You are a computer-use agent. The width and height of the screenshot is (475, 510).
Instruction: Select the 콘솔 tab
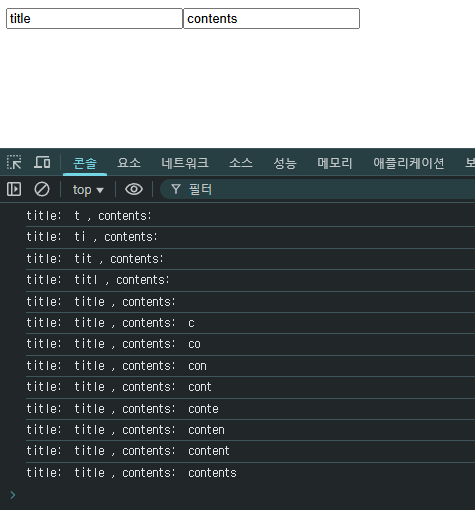click(x=85, y=163)
